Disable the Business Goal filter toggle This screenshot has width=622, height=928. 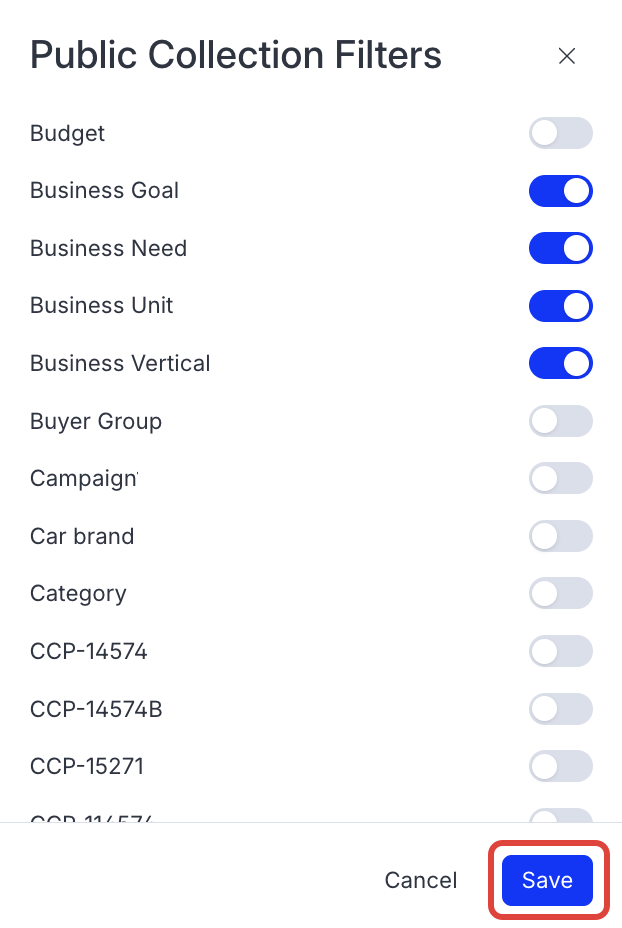pyautogui.click(x=560, y=191)
